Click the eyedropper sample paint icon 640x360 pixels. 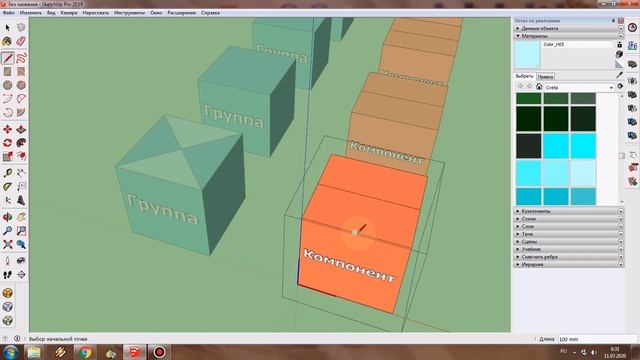(x=620, y=75)
